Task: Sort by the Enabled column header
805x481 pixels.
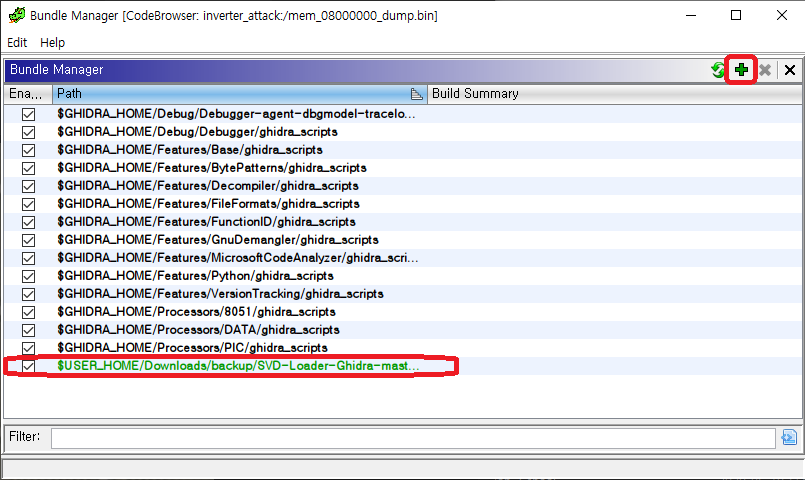Action: point(28,94)
